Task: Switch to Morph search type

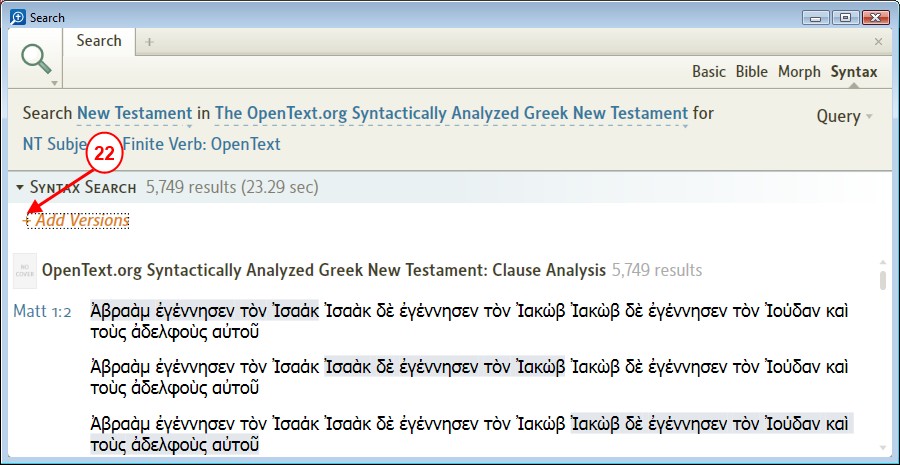Action: point(799,72)
